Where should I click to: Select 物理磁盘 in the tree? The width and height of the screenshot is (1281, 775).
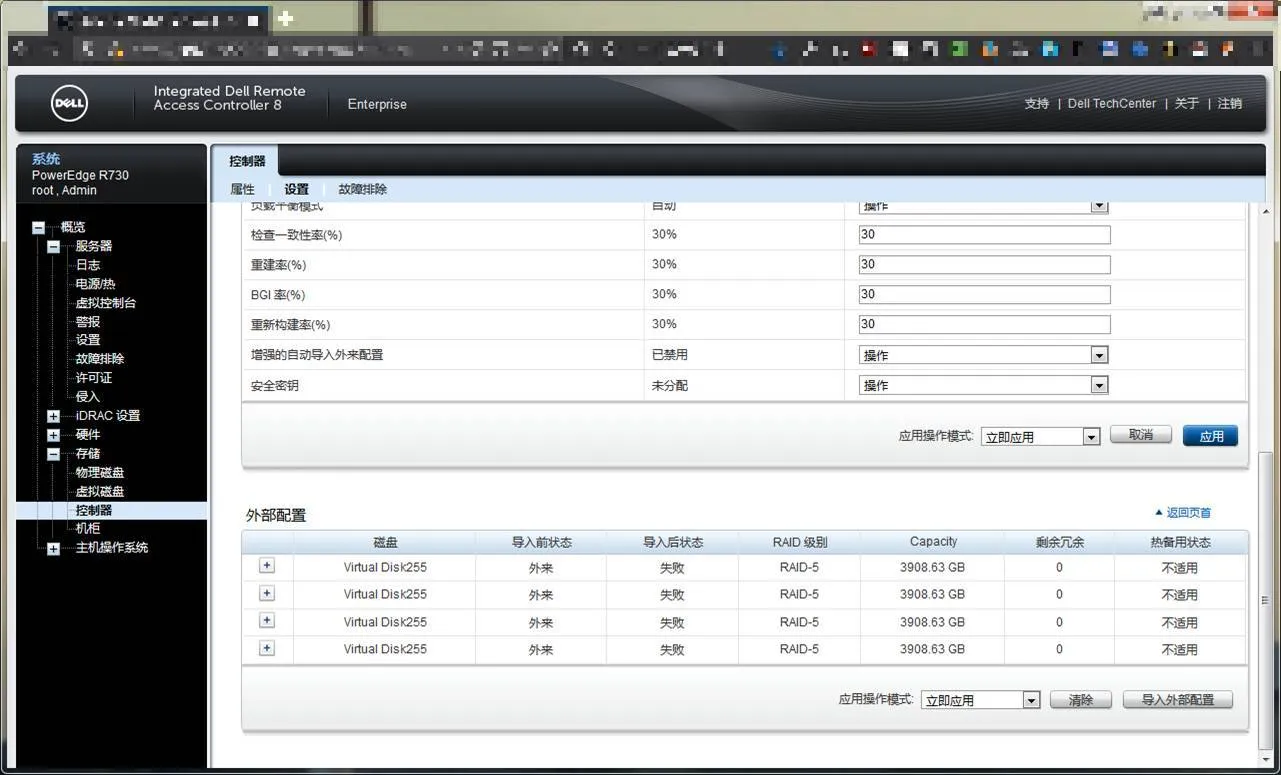[x=100, y=473]
